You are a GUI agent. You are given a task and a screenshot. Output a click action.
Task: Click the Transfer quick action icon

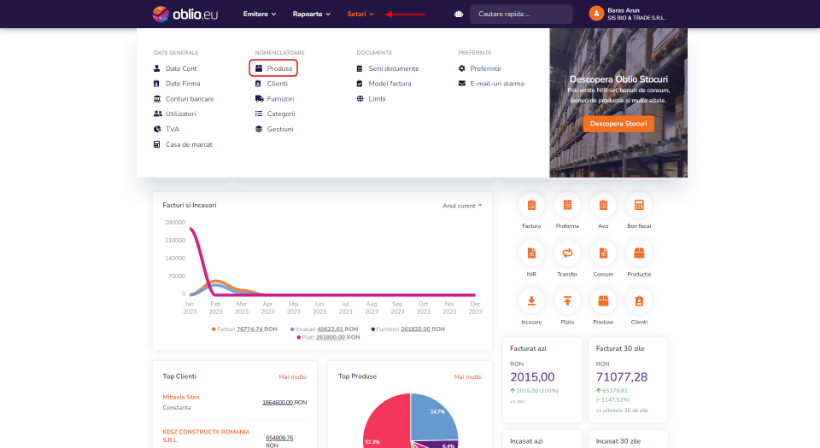[x=567, y=254]
